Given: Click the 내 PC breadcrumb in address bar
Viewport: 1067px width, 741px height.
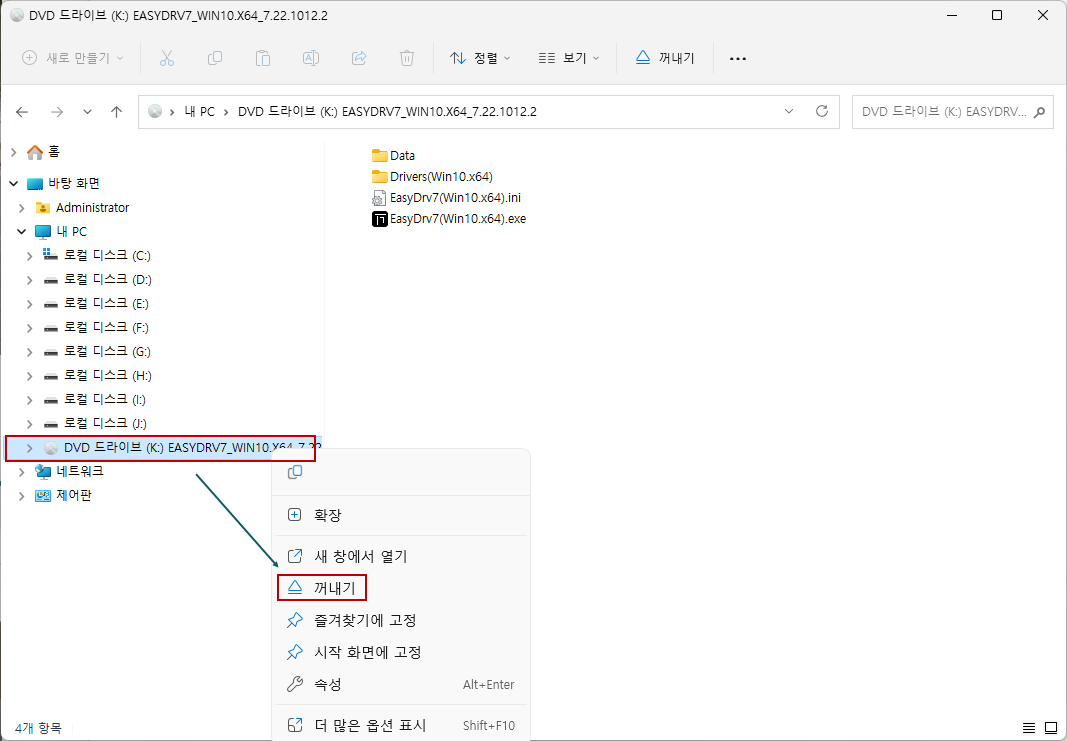Looking at the screenshot, I should tap(199, 112).
